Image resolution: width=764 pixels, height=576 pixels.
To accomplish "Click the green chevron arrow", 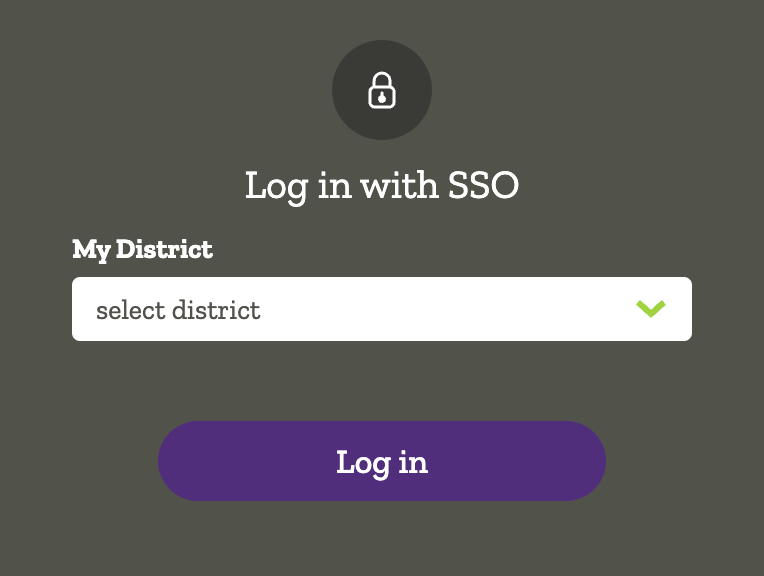I will point(651,309).
